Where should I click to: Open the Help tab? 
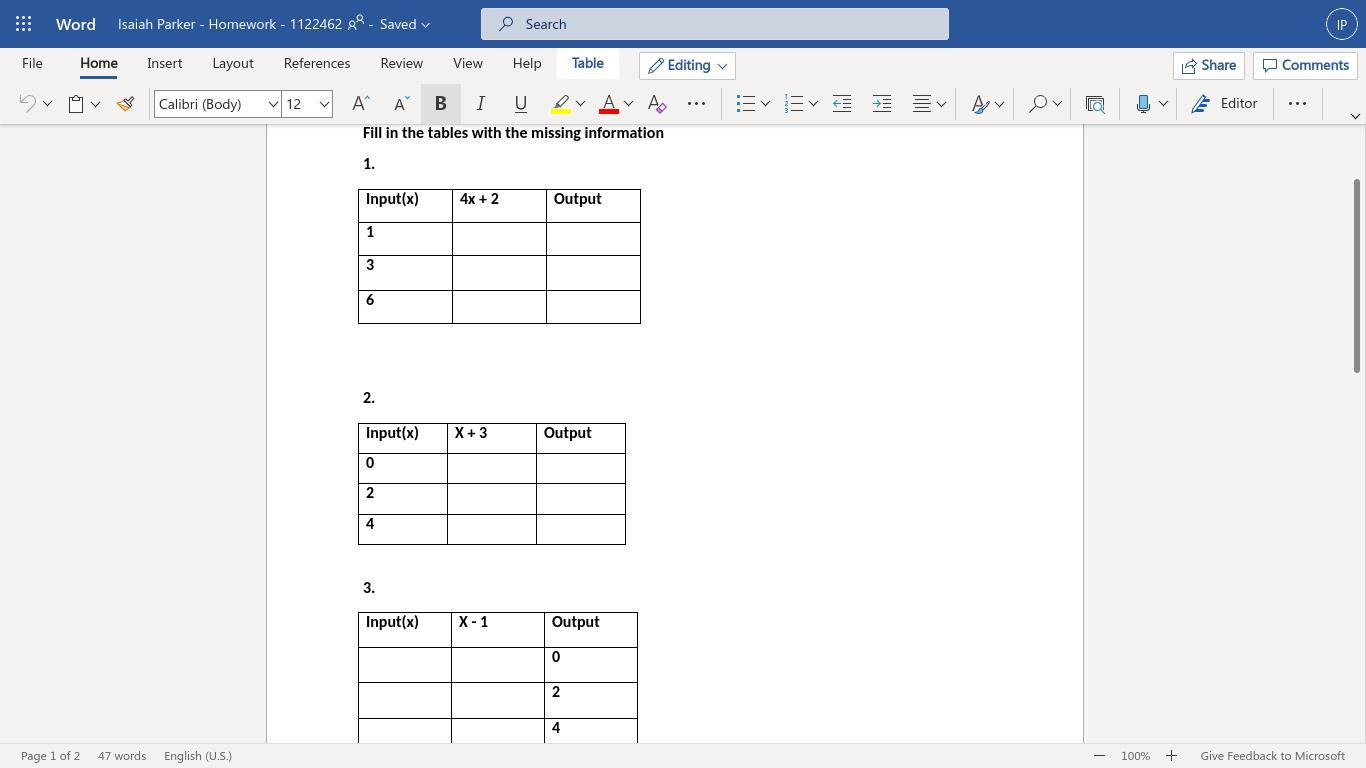coord(527,63)
